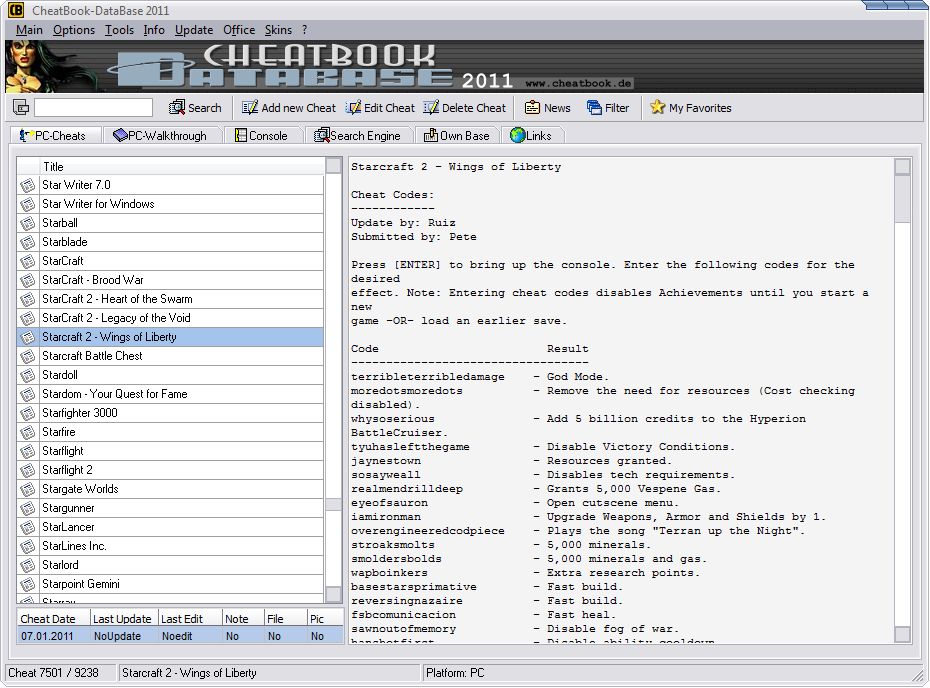Switch to Search Engine tab
The image size is (930, 688).
(359, 135)
